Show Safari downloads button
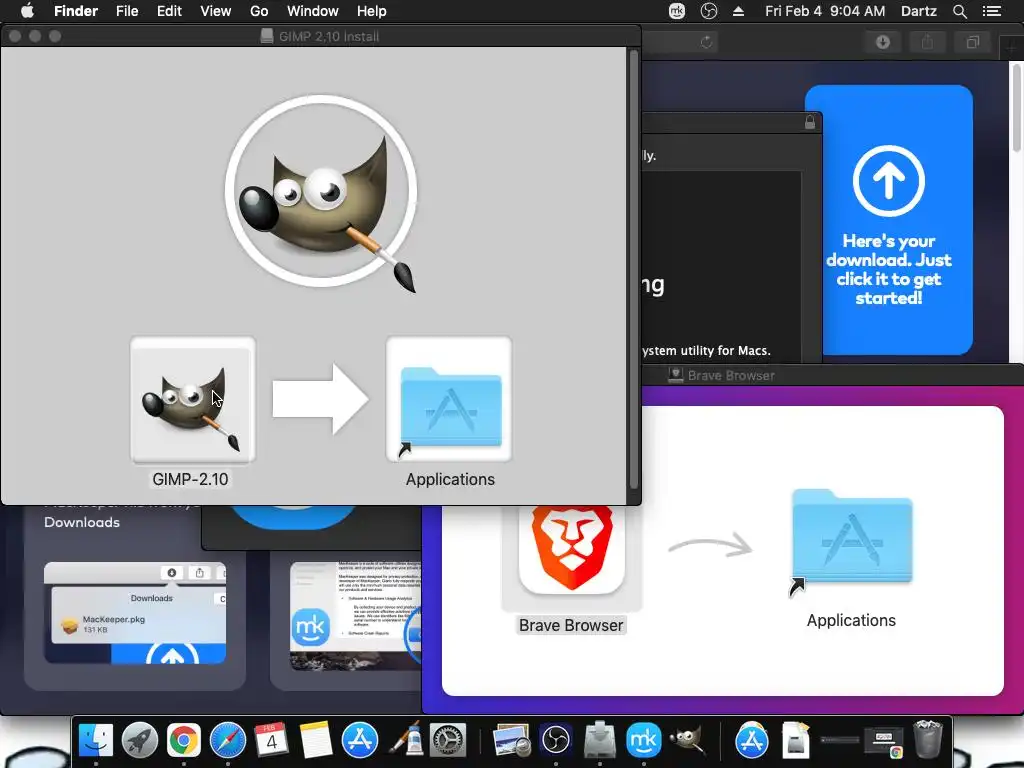Image resolution: width=1024 pixels, height=768 pixels. coord(883,42)
